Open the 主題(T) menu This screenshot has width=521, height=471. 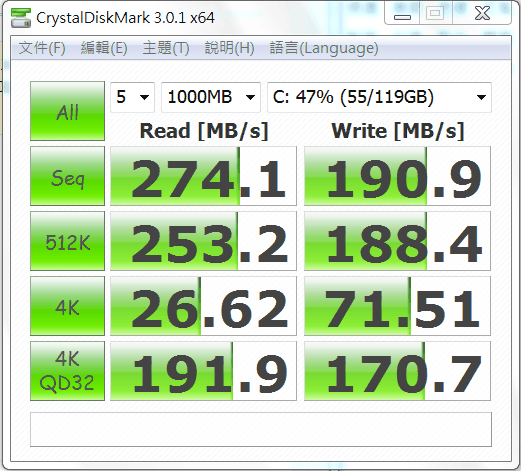[166, 48]
